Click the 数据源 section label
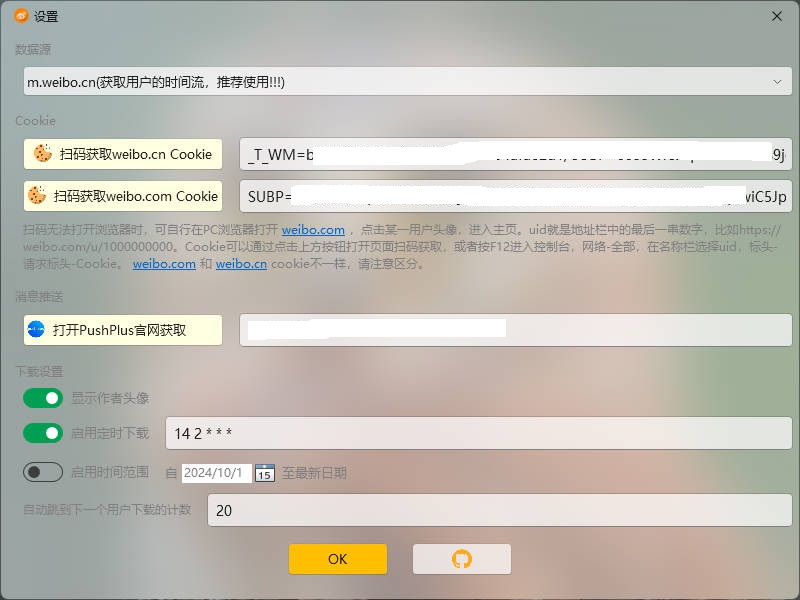800x600 pixels. pos(33,49)
